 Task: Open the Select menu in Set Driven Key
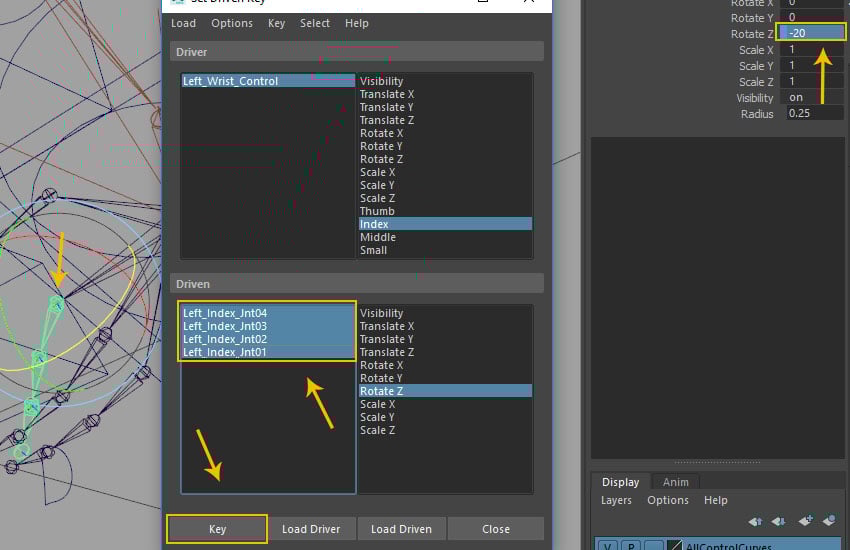[315, 23]
